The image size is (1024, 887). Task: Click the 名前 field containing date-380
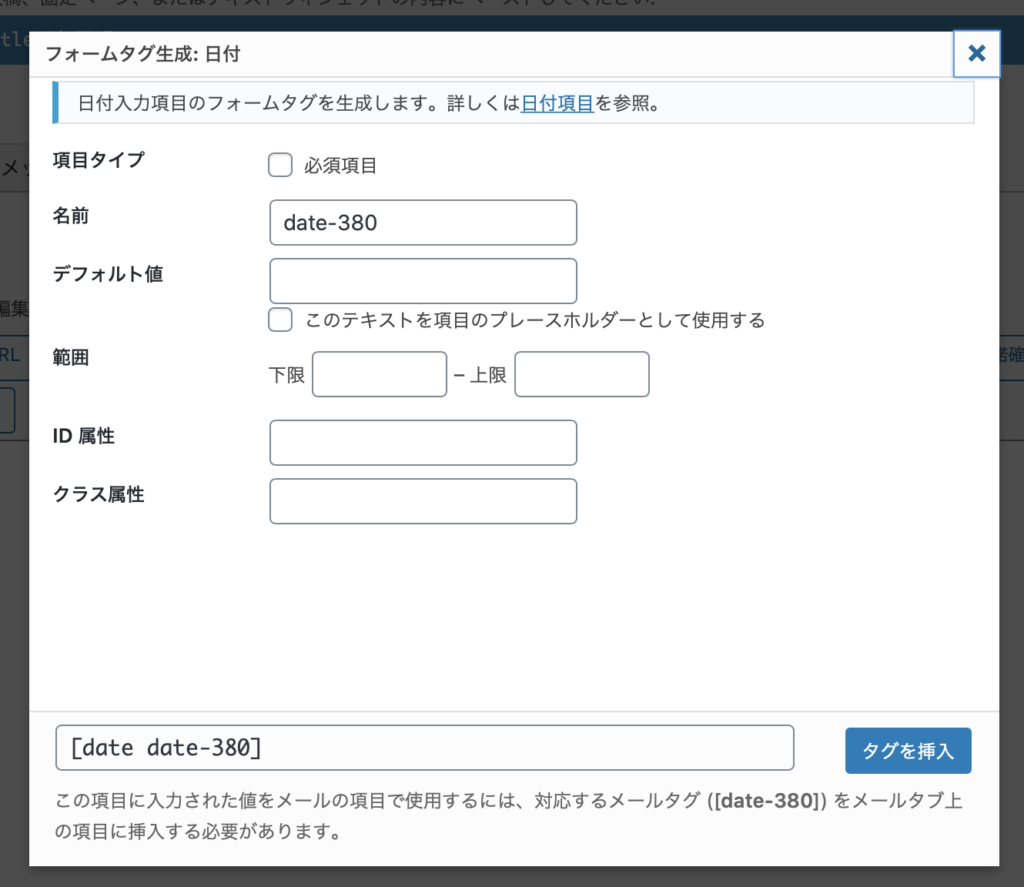click(422, 222)
